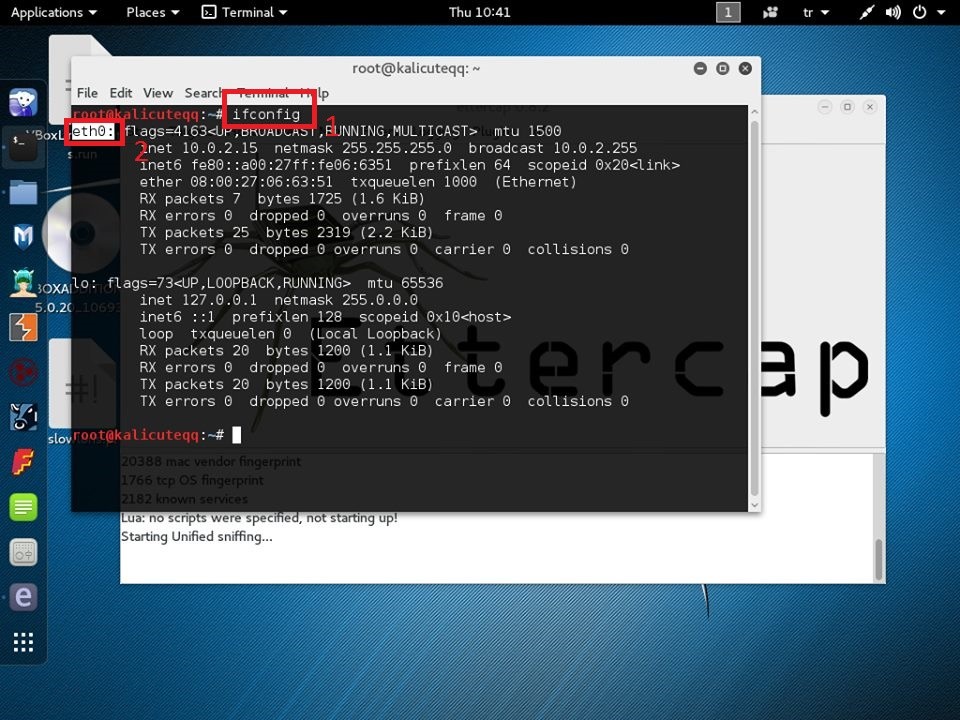Click the wired network icon in top bar
This screenshot has width=960, height=720.
866,12
